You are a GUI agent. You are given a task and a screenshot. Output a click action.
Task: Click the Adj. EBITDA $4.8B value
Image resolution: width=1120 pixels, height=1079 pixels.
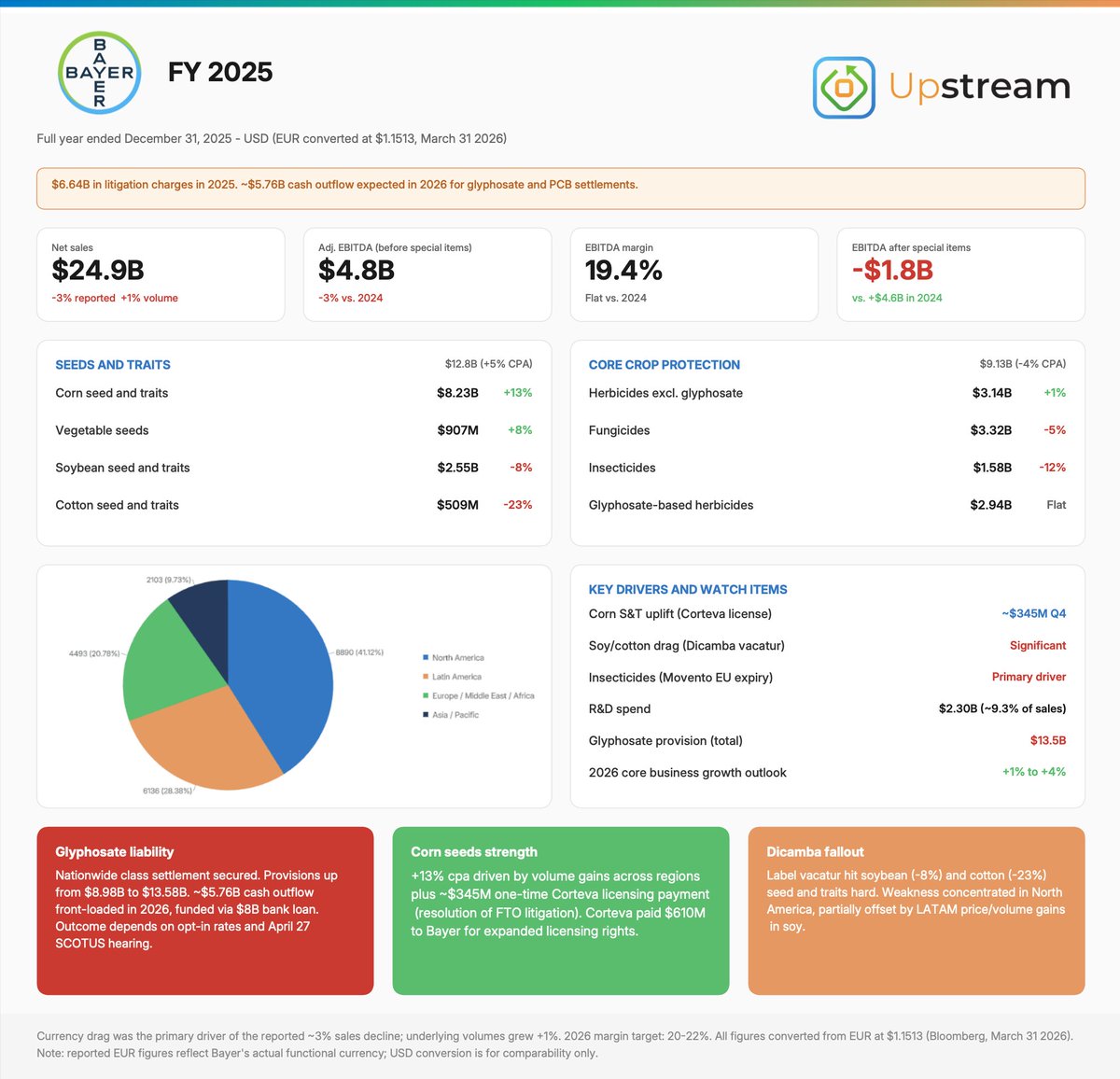click(x=357, y=270)
